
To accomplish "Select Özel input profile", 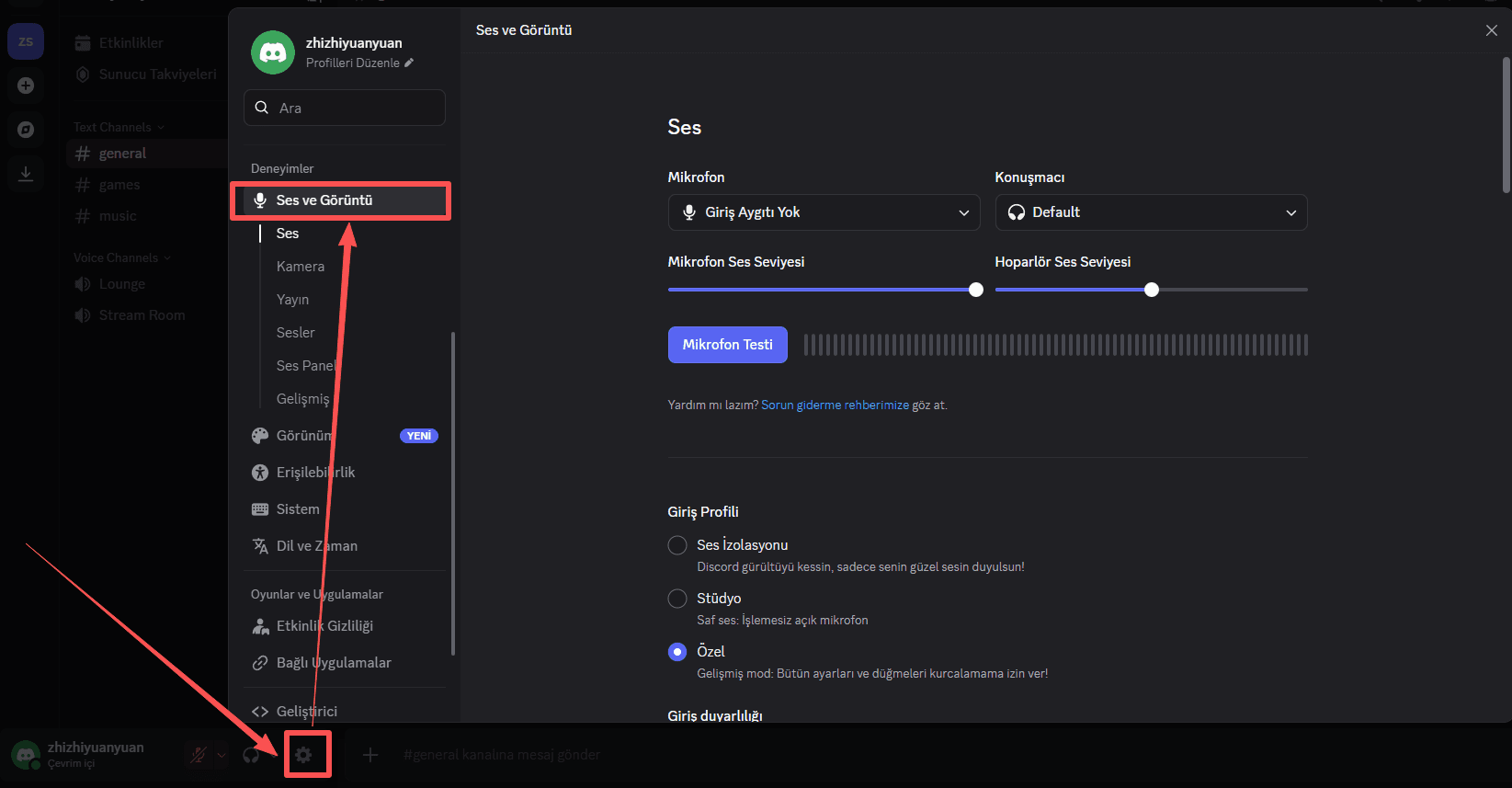I will pyautogui.click(x=677, y=652).
